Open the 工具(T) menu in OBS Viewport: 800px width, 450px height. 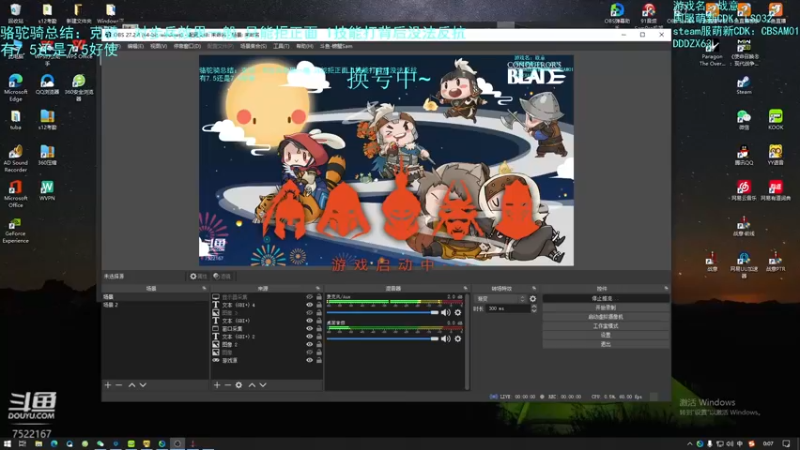click(281, 46)
